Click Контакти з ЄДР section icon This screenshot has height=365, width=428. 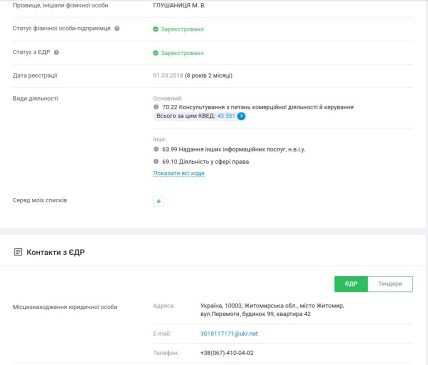[18, 252]
